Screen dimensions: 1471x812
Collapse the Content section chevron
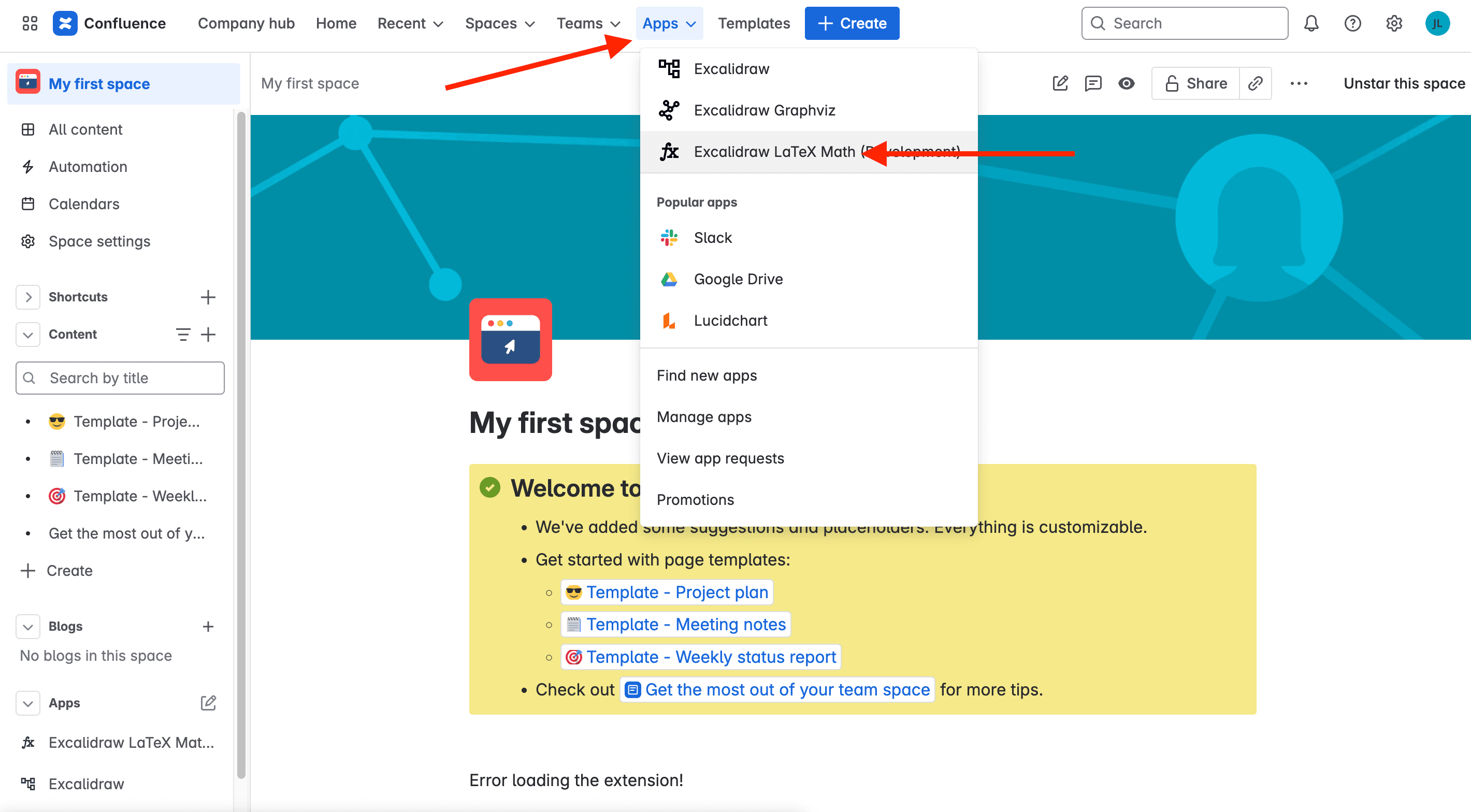point(28,334)
